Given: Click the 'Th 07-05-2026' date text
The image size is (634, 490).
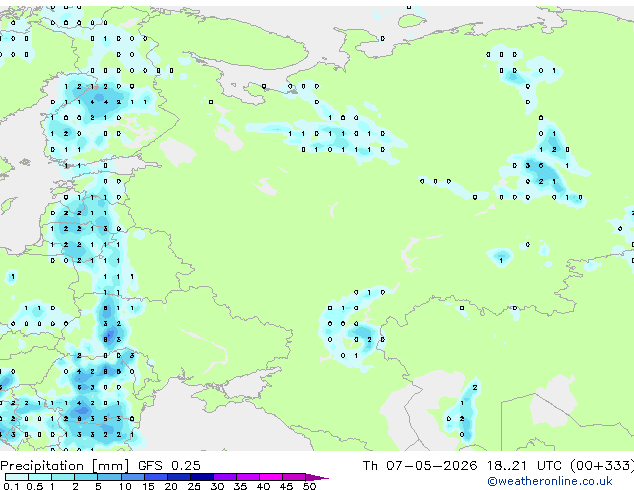Looking at the screenshot, I should [420, 466].
